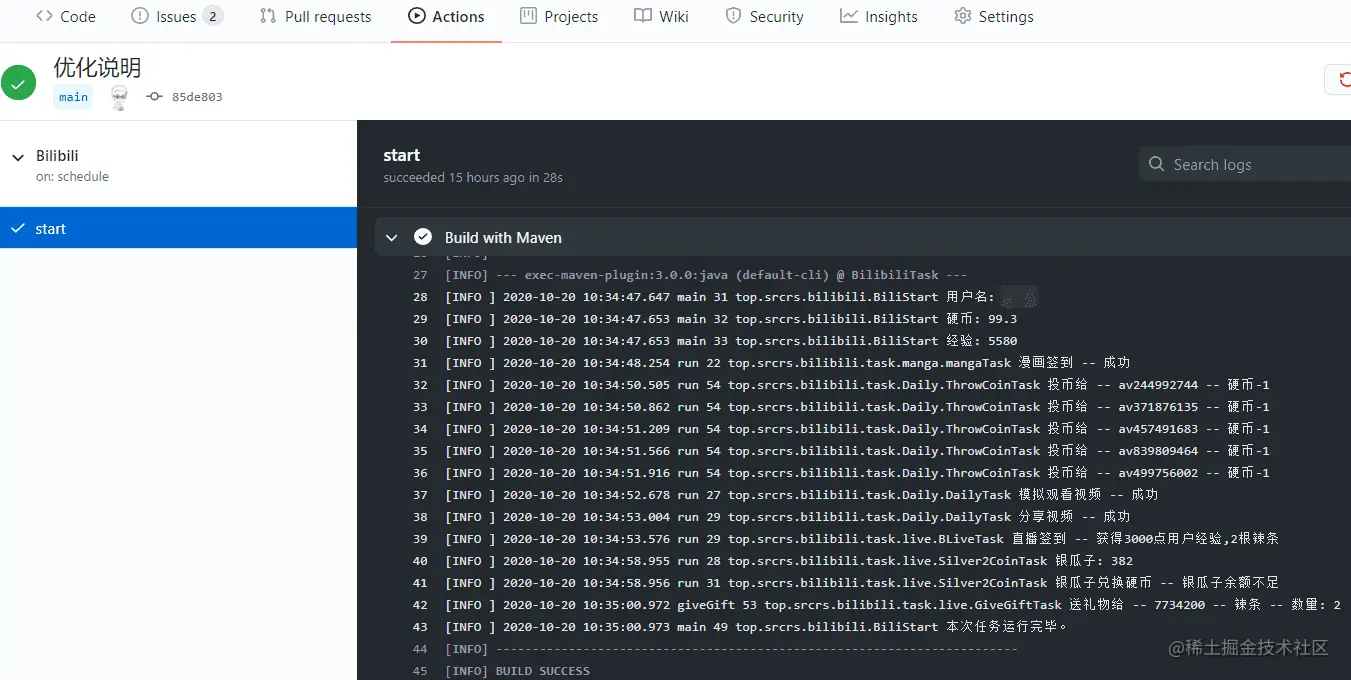Open the Issues tab
Image resolution: width=1351 pixels, height=680 pixels.
click(177, 16)
